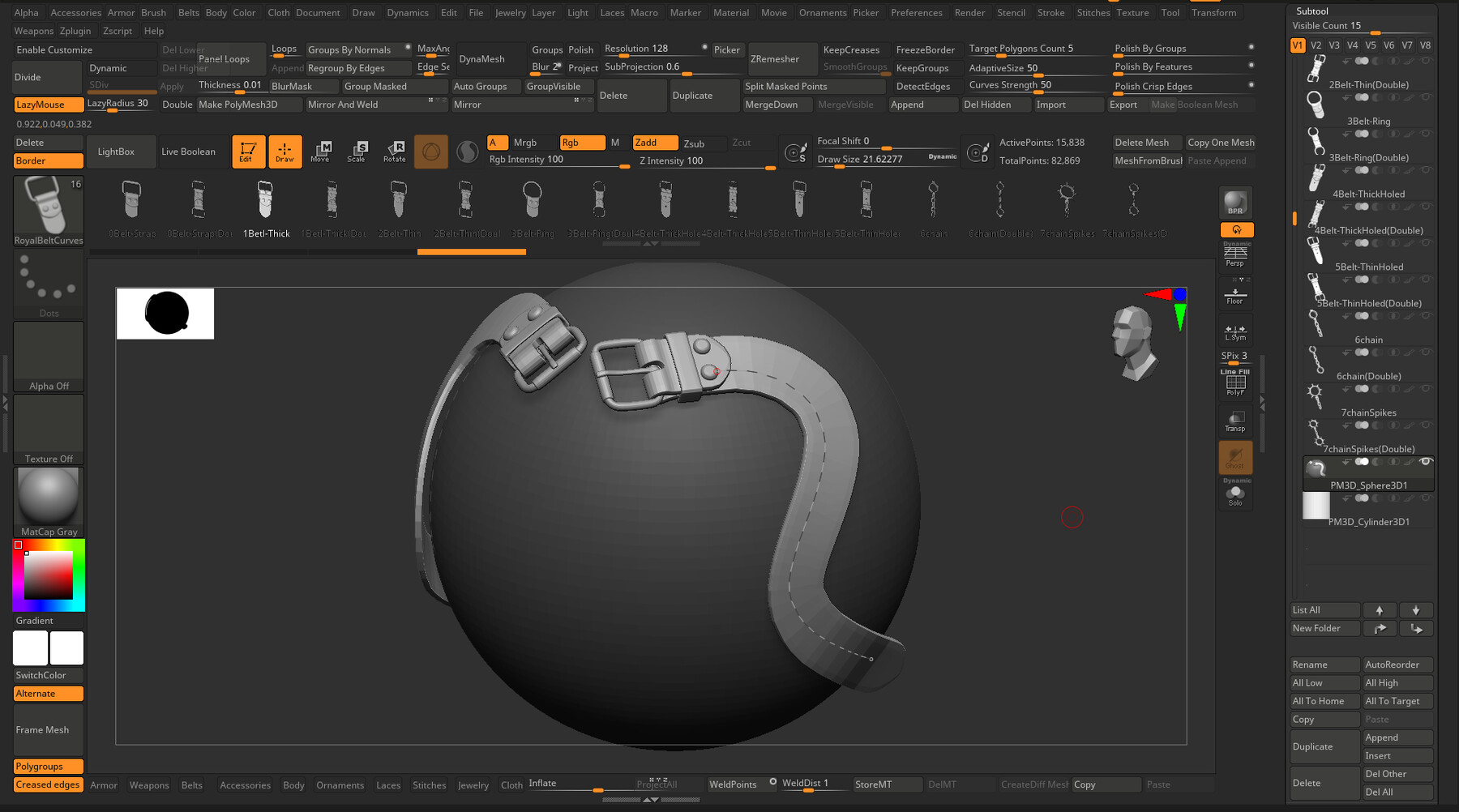Viewport: 1459px width, 812px height.
Task: Select the PM3D_Cylinder3D1 subtool
Action: (x=1368, y=510)
